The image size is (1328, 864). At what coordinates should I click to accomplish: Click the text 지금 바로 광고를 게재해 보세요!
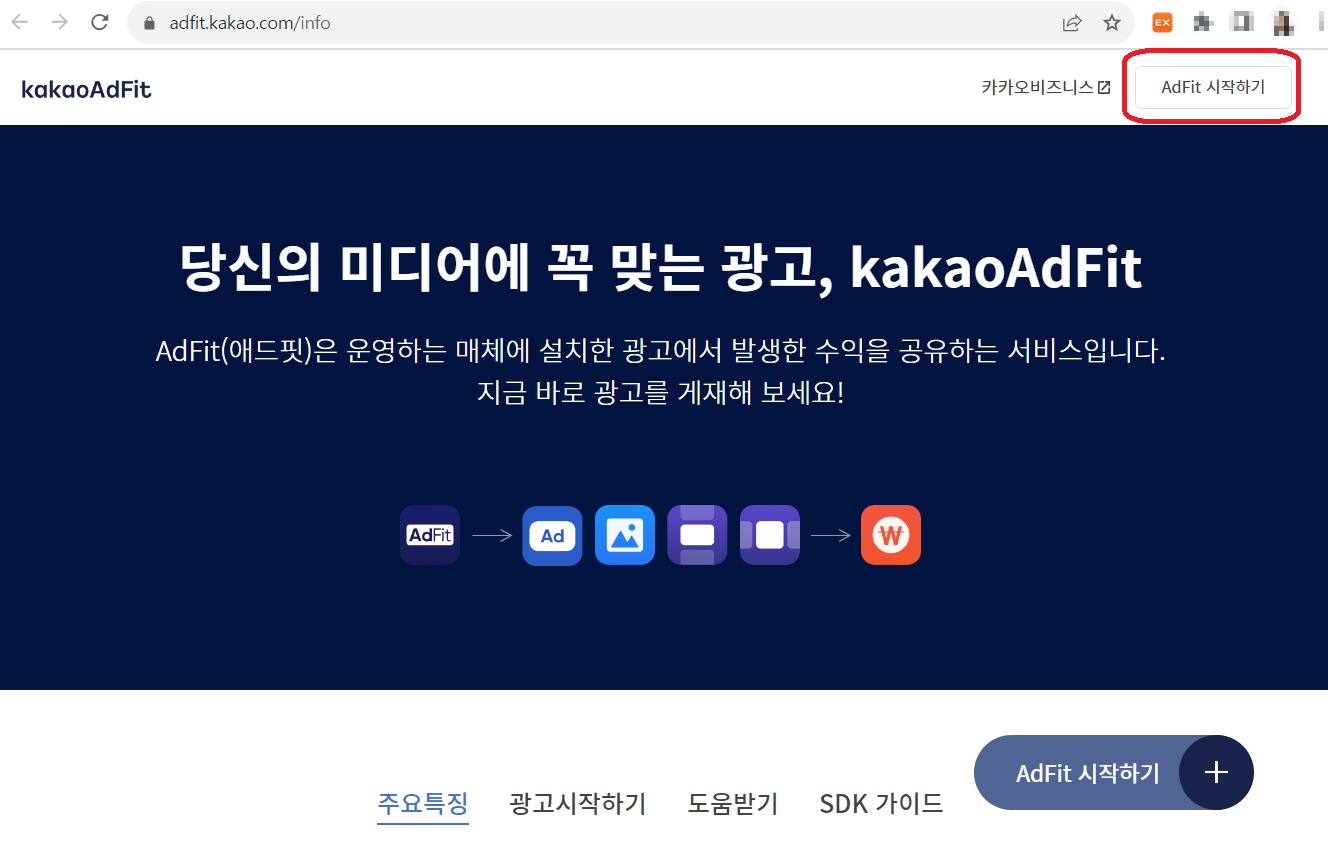(661, 393)
